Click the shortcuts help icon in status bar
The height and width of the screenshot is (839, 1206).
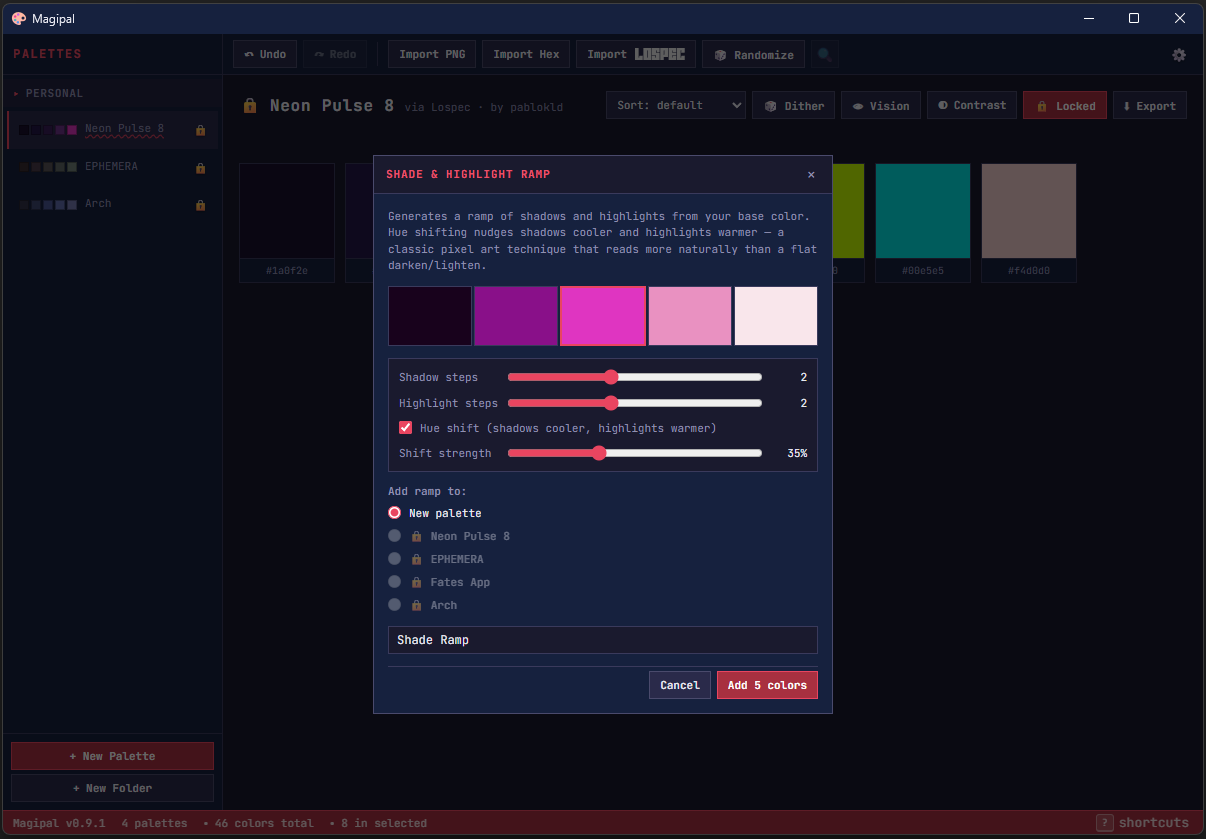pos(1104,823)
